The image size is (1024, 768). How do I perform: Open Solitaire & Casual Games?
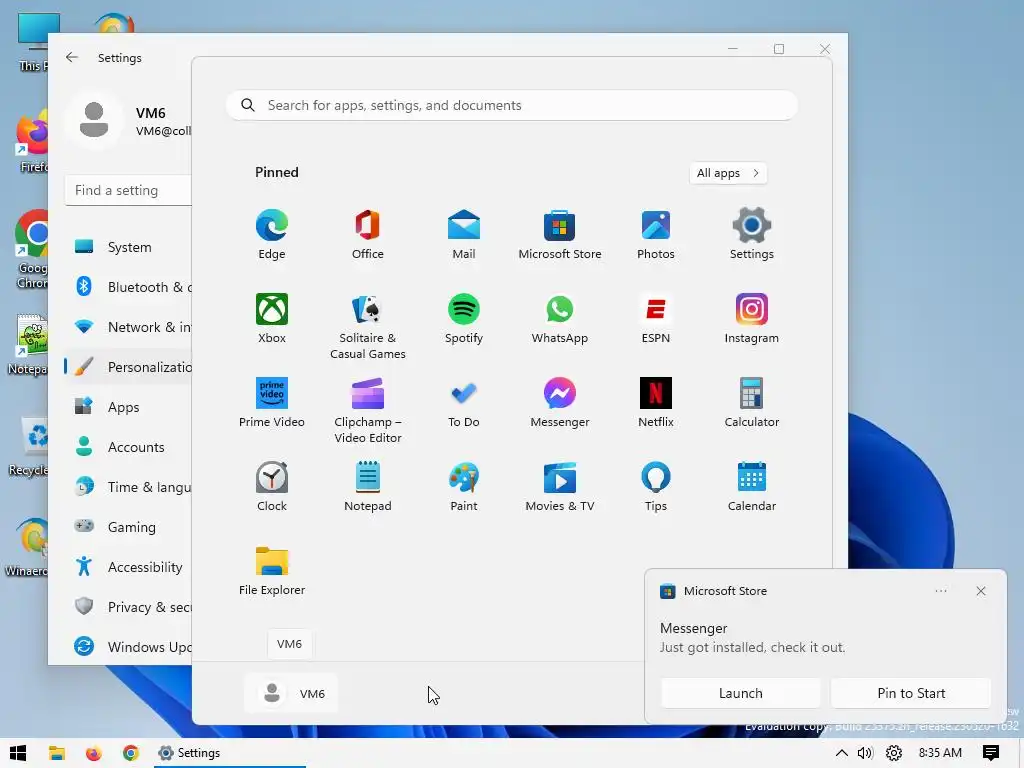click(x=368, y=327)
